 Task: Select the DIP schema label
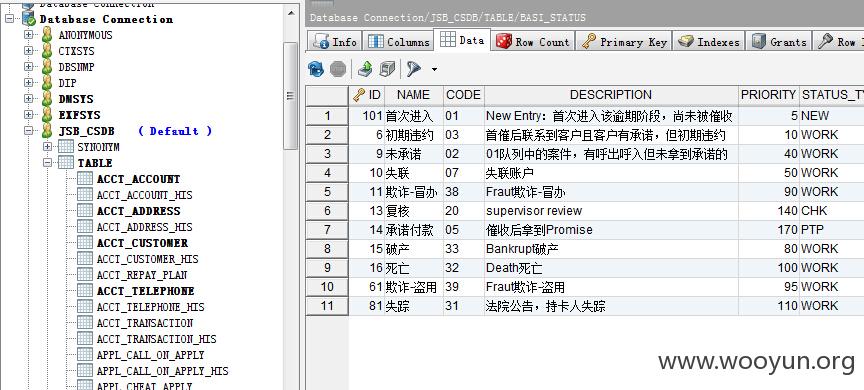[67, 83]
